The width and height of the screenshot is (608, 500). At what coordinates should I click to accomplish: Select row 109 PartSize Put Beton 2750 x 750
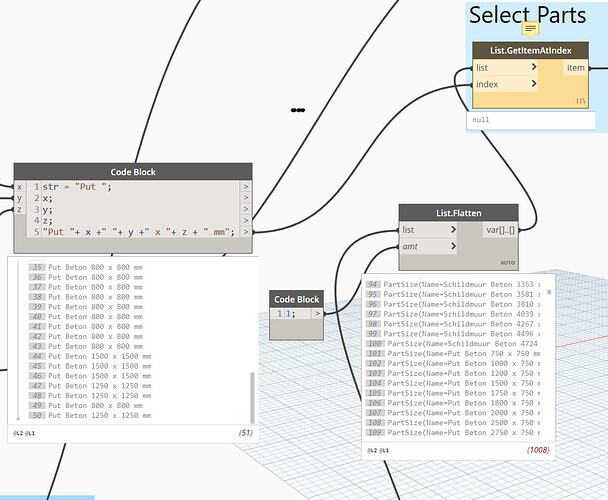coord(453,433)
